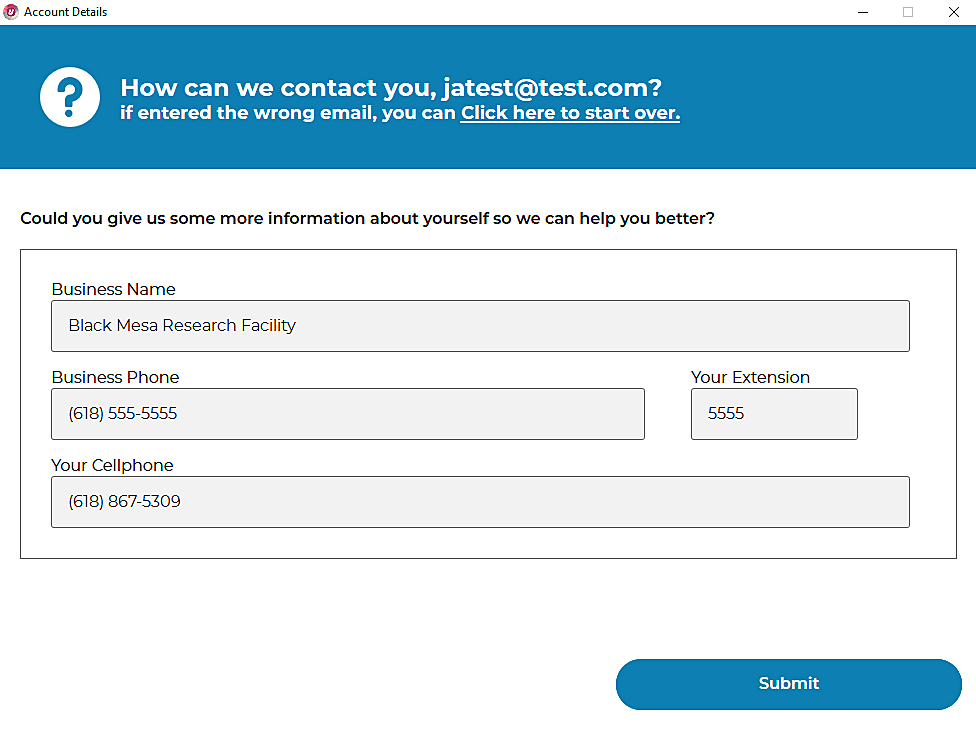The height and width of the screenshot is (729, 976).
Task: Click the 'Business Name' field label
Action: point(113,289)
